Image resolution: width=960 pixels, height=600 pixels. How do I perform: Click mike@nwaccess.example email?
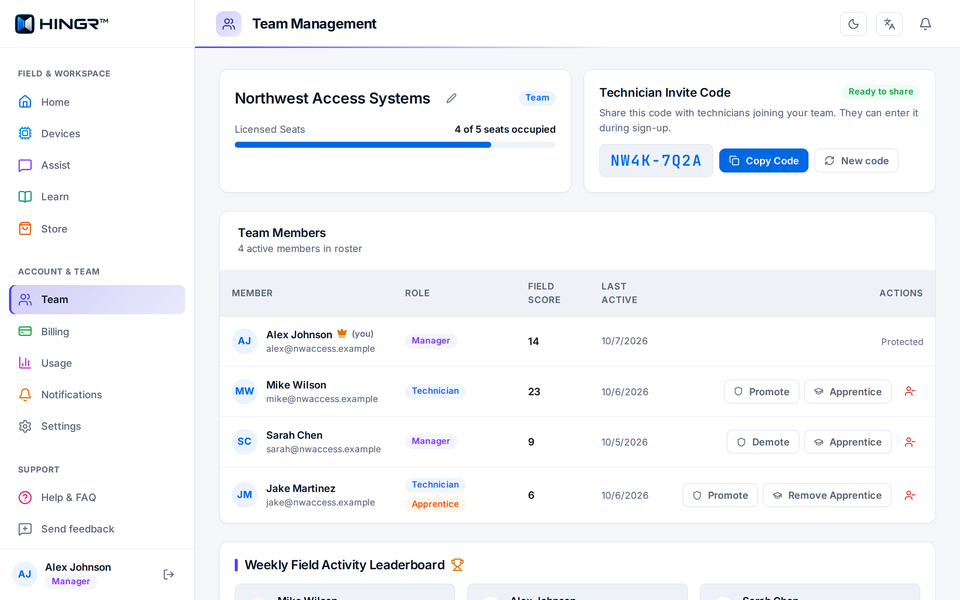[322, 399]
